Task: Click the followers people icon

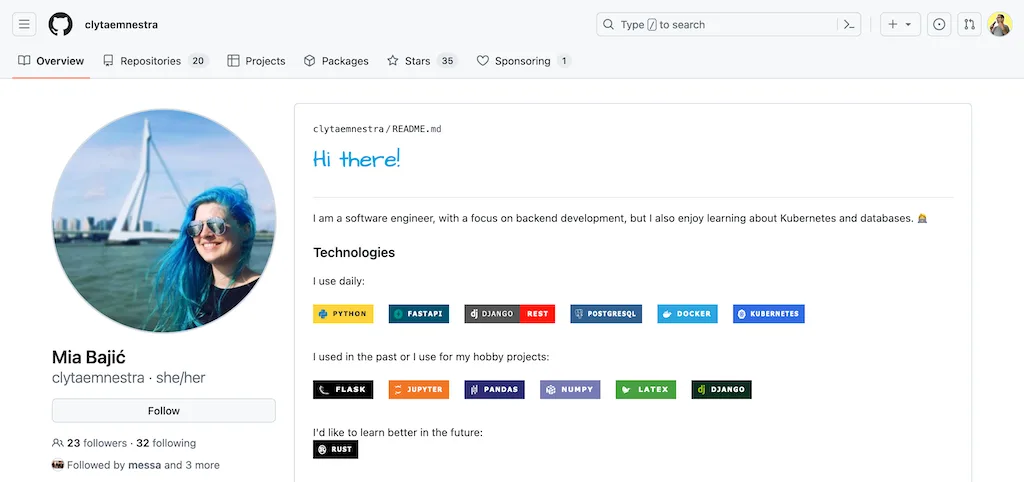Action: tap(57, 443)
